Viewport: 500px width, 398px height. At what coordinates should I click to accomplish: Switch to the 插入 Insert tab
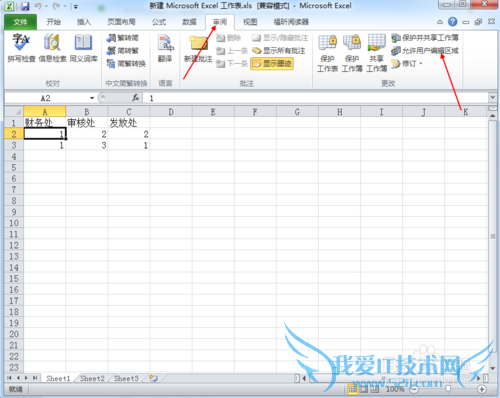point(84,22)
